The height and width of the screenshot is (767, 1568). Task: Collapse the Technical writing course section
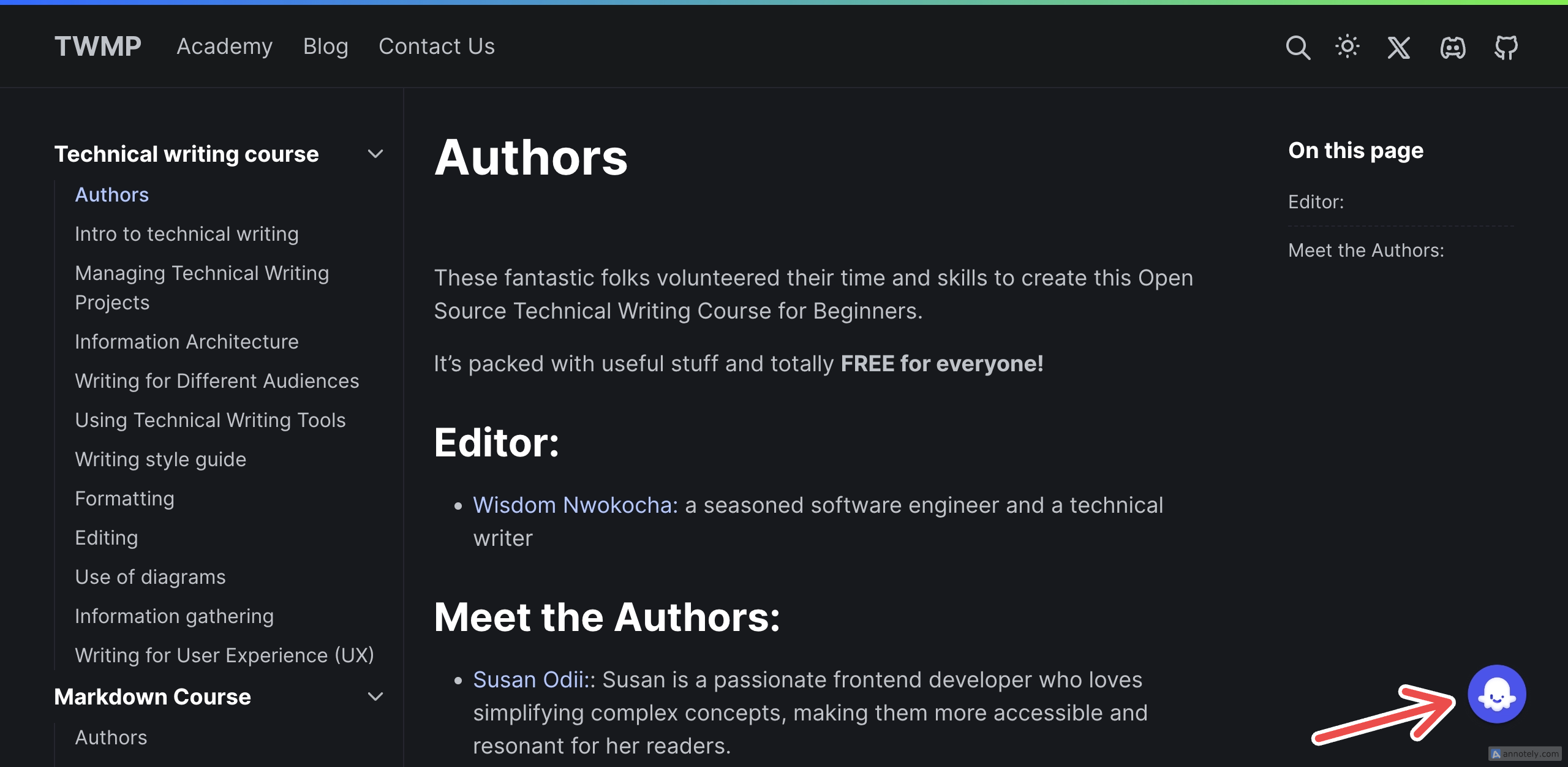point(375,154)
